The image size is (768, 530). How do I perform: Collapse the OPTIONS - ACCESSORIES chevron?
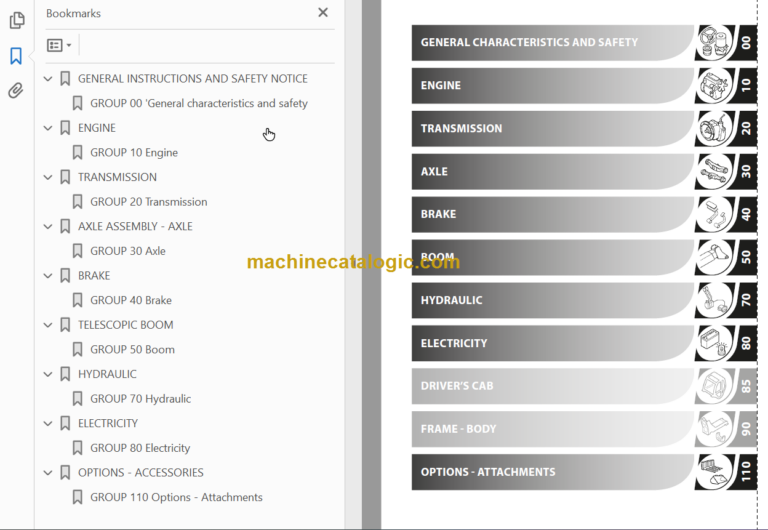(x=48, y=473)
